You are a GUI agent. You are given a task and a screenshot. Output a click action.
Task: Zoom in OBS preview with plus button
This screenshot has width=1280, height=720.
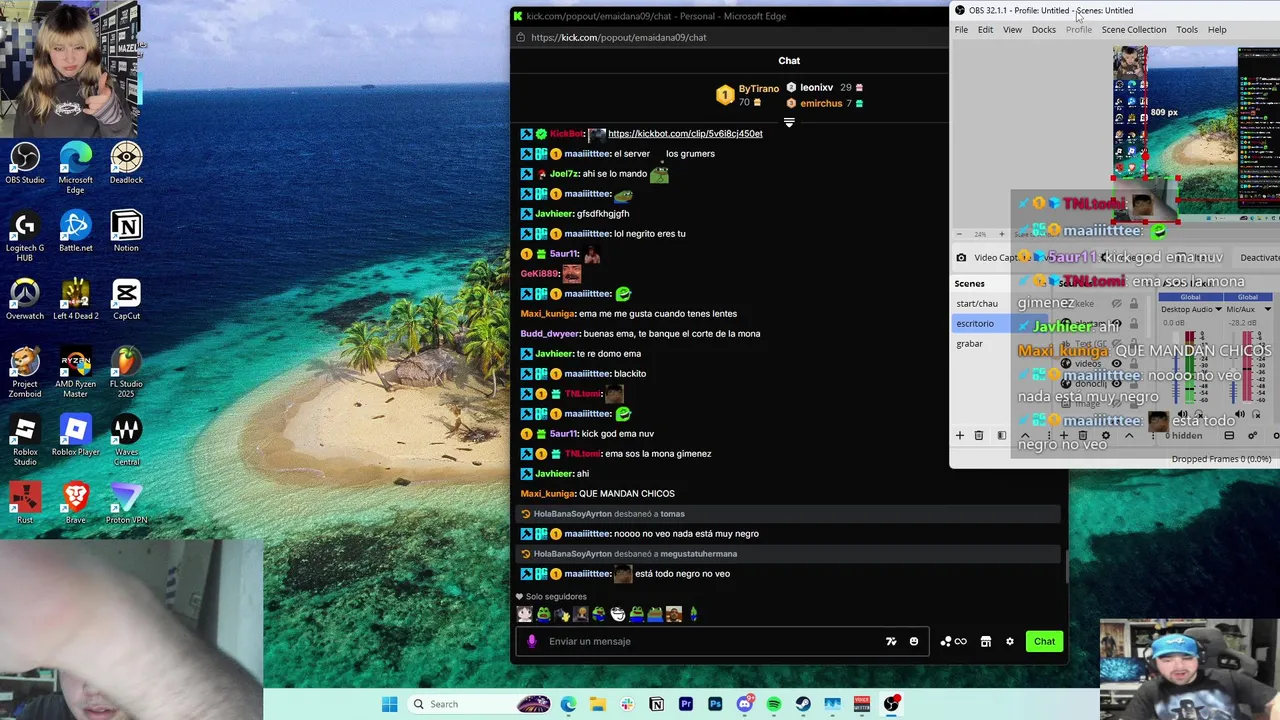[x=1001, y=234]
